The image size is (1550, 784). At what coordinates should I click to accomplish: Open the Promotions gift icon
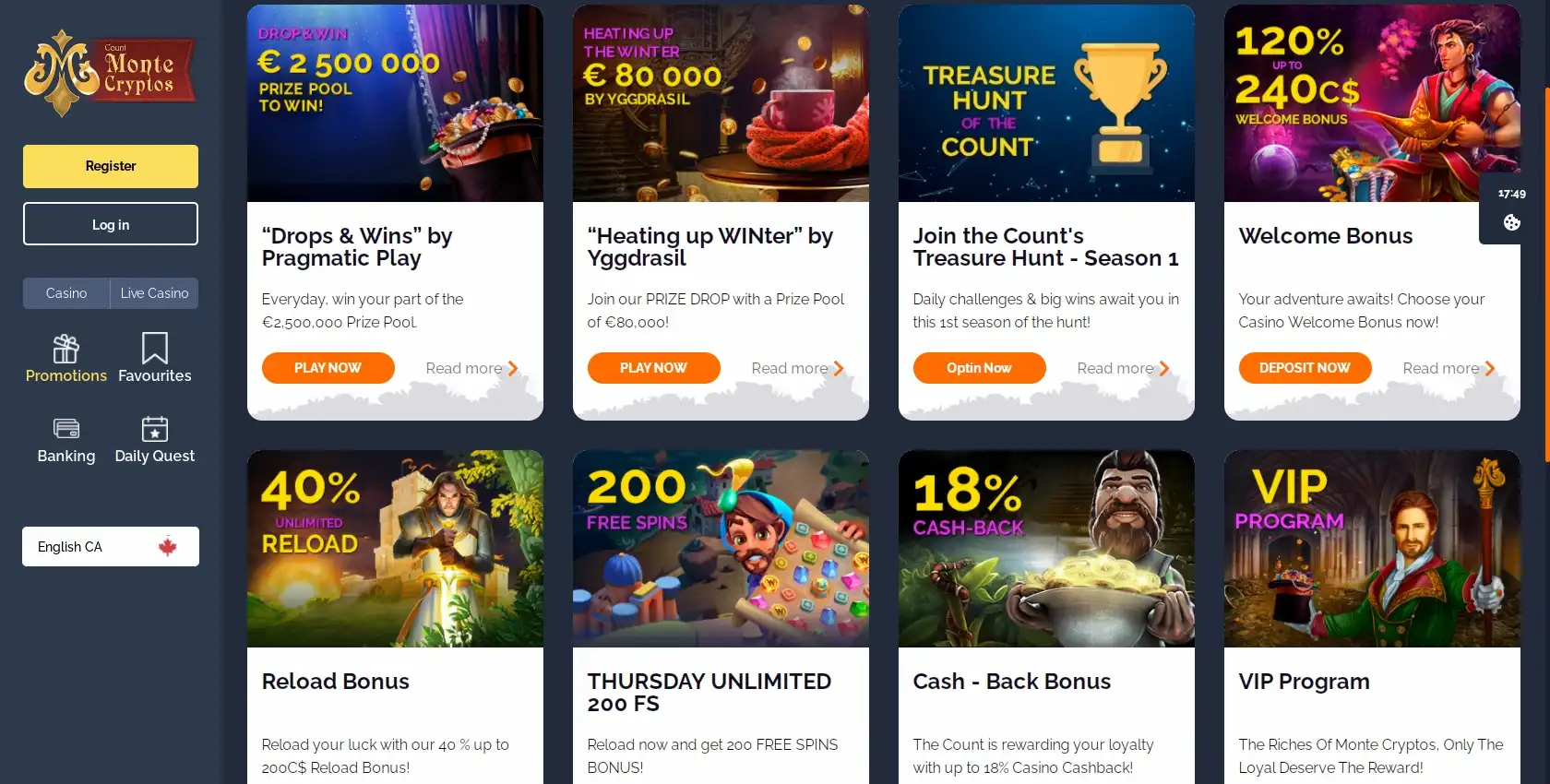tap(66, 349)
